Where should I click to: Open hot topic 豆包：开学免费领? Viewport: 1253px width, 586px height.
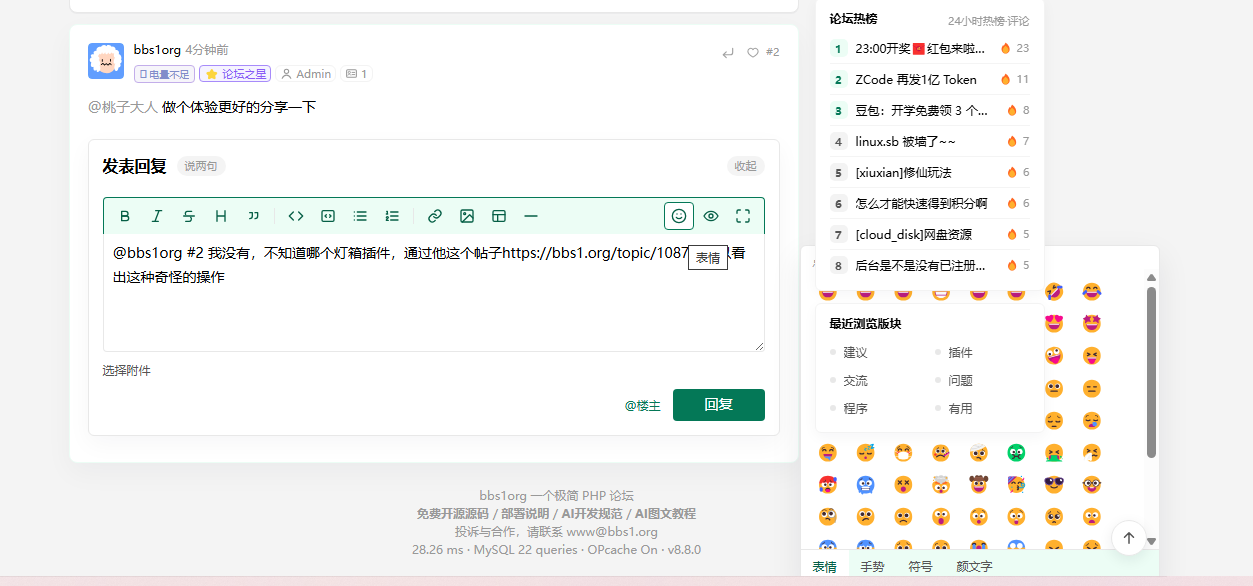tap(922, 110)
